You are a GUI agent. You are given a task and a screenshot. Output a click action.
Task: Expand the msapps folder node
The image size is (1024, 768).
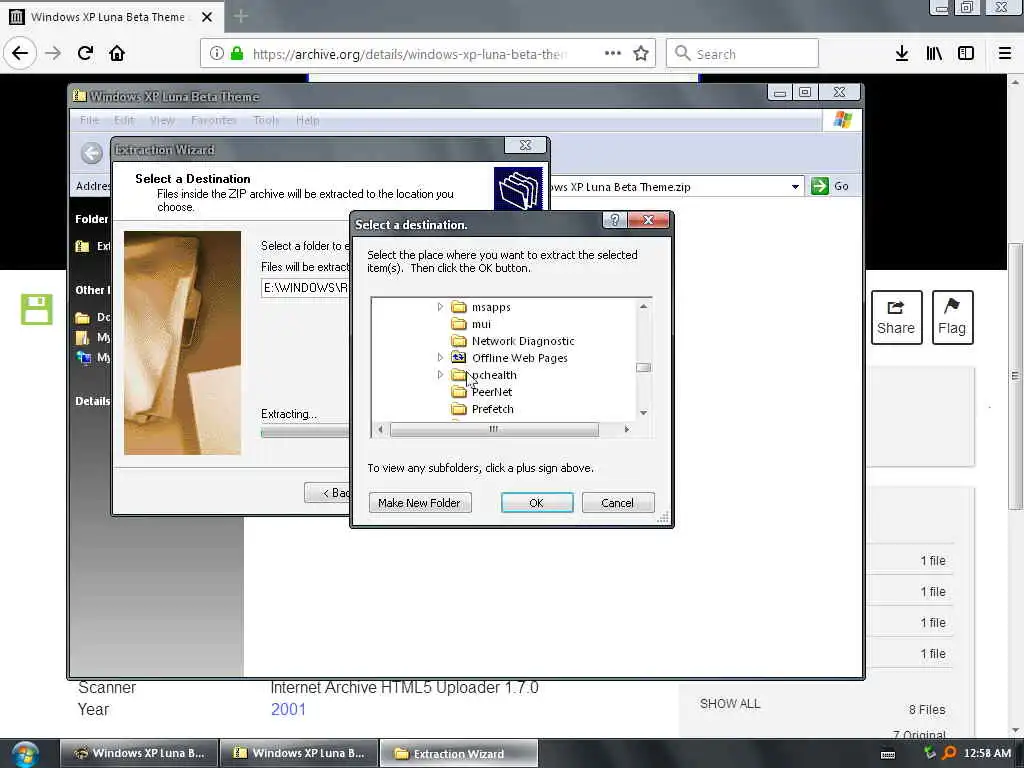coord(440,307)
